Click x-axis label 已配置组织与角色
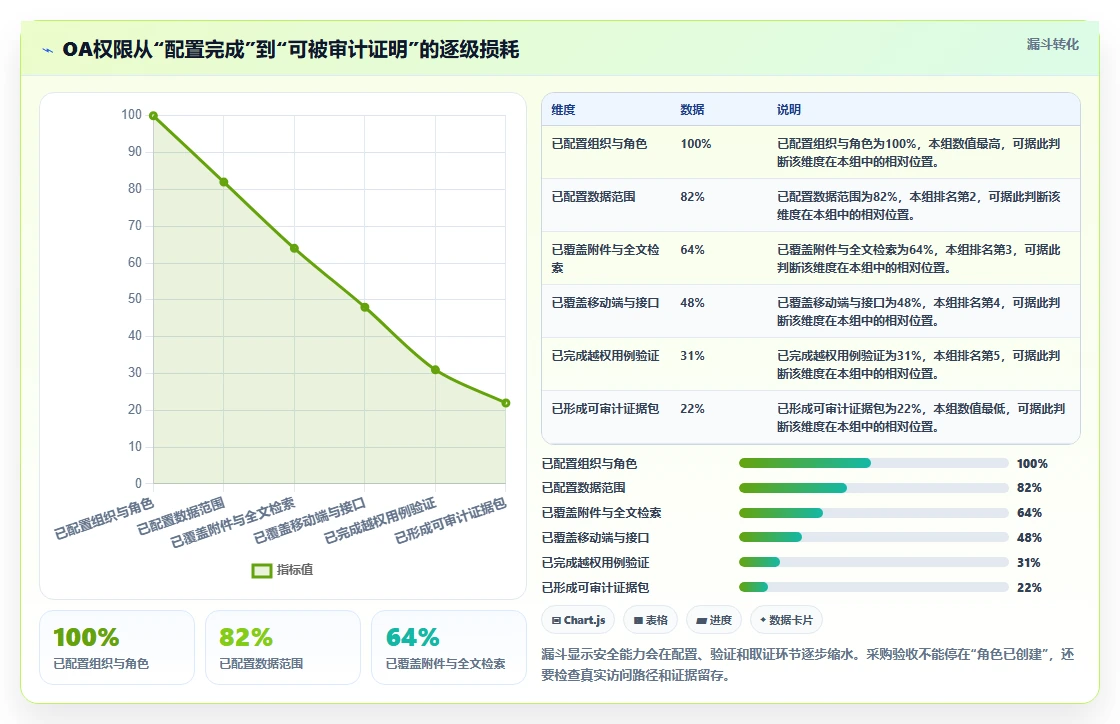Image resolution: width=1120 pixels, height=724 pixels. [x=104, y=518]
